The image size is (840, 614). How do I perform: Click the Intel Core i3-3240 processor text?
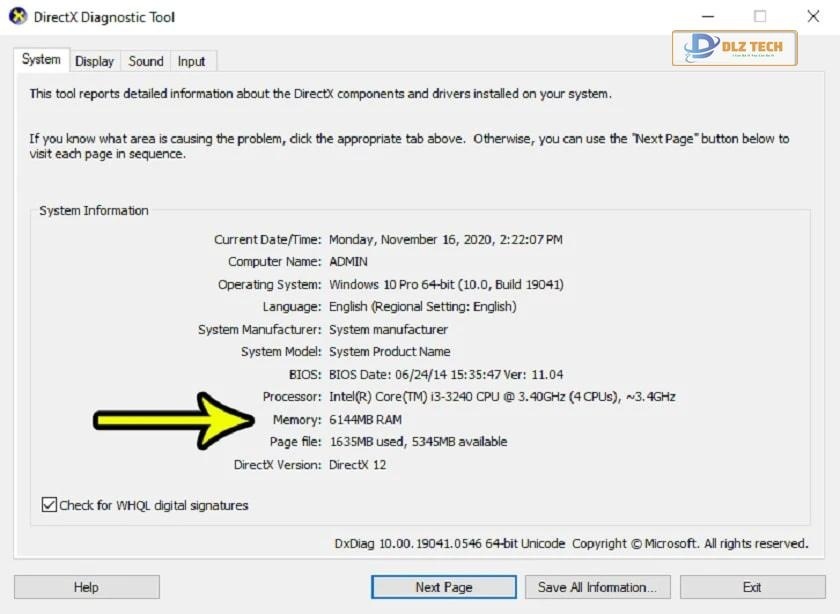click(x=502, y=397)
